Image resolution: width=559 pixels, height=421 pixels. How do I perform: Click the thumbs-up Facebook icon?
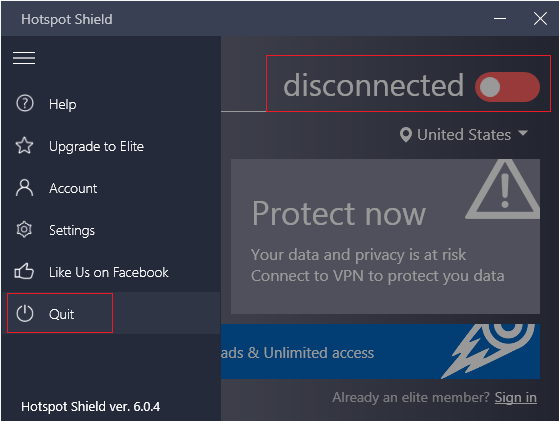coord(24,272)
